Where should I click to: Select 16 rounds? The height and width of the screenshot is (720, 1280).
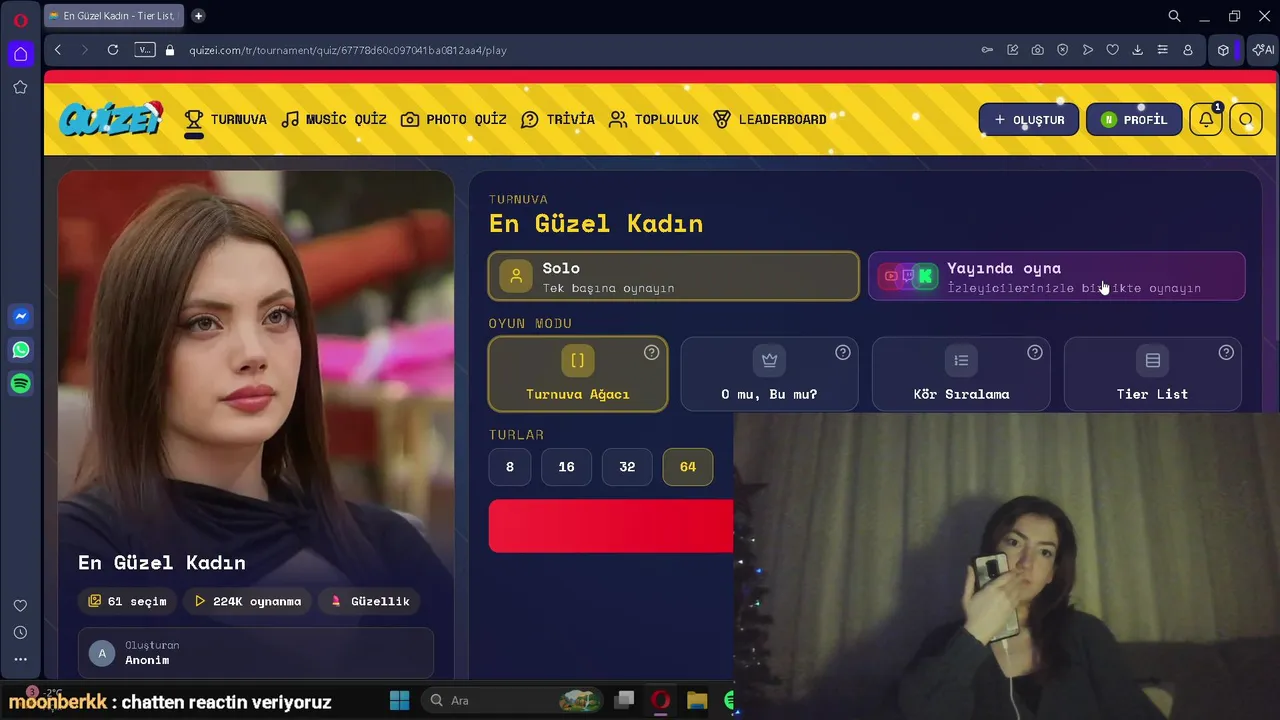566,467
